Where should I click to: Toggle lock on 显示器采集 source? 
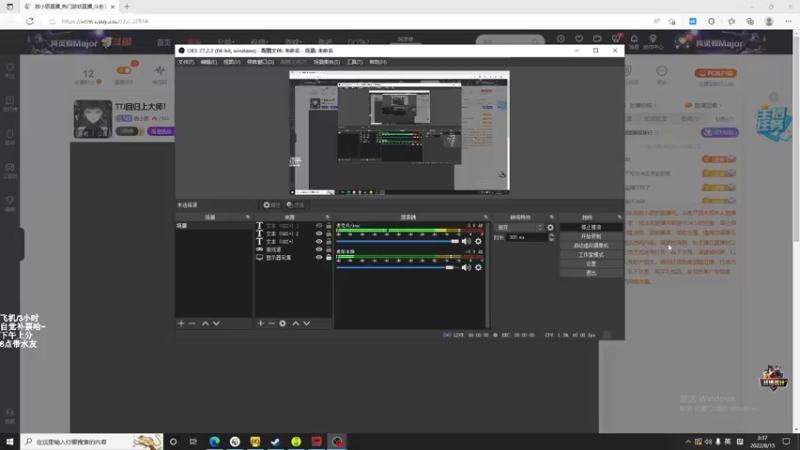point(329,258)
